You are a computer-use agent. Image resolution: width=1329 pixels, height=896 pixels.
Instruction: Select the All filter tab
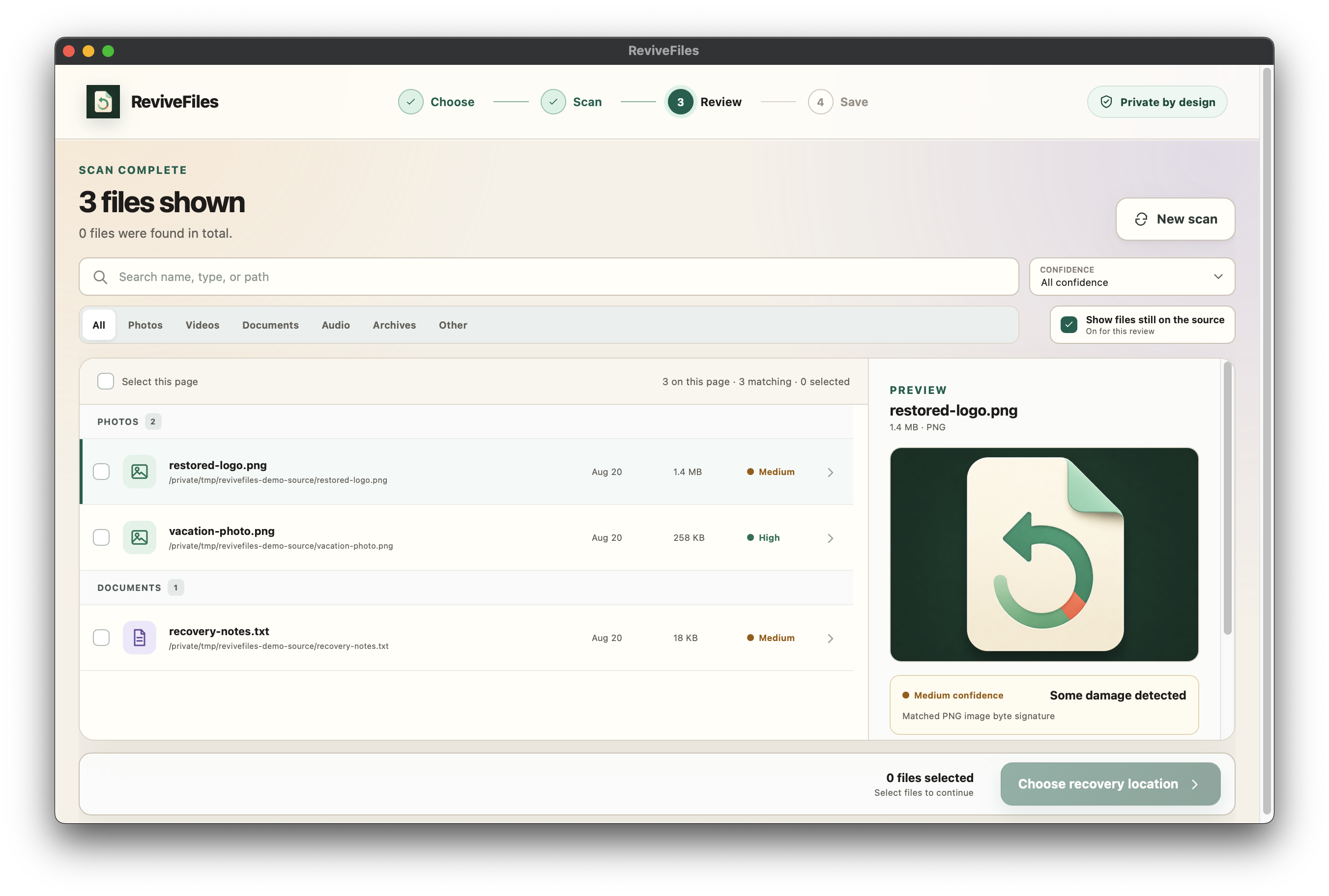pyautogui.click(x=99, y=325)
